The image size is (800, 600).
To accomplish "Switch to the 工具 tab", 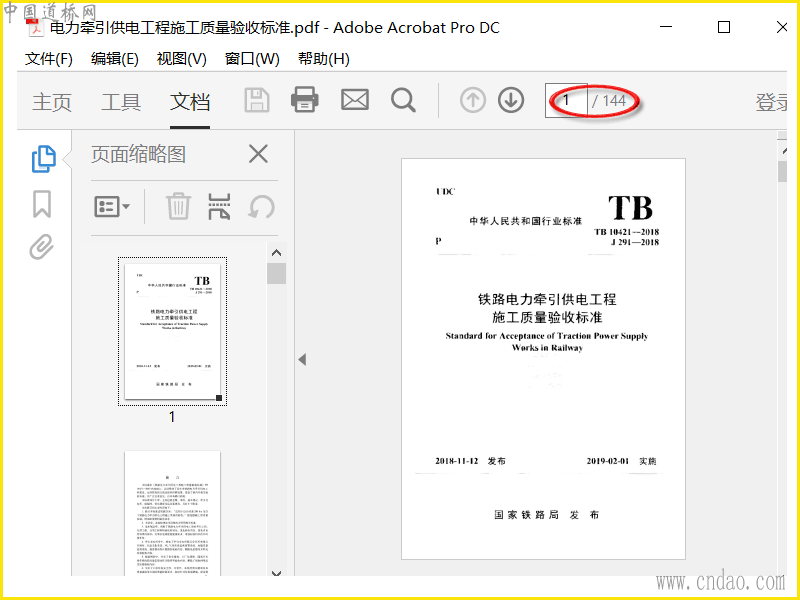I will pyautogui.click(x=121, y=102).
